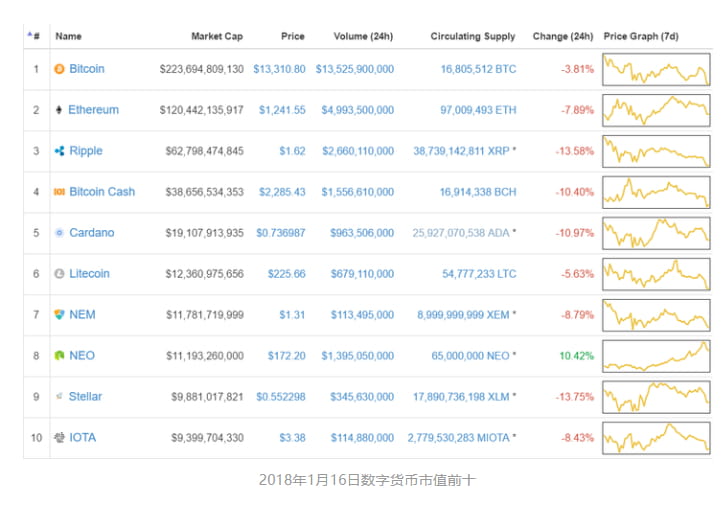Click Stellar's 7-day price graph thumbnail
This screenshot has height=530, width=726.
pyautogui.click(x=656, y=397)
